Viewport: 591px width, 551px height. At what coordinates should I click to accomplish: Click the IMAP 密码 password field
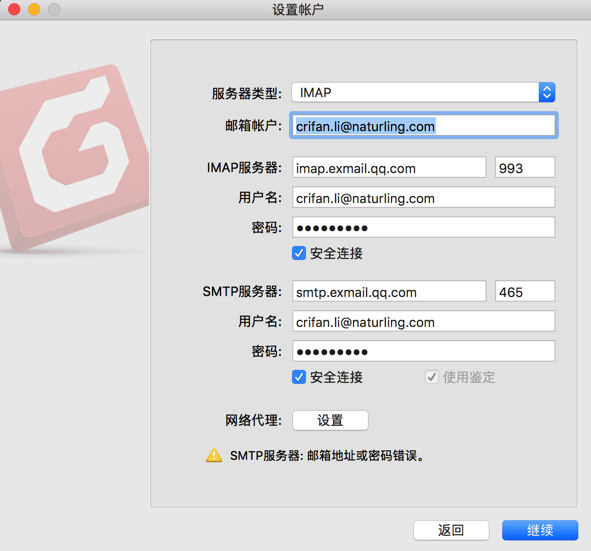(423, 227)
